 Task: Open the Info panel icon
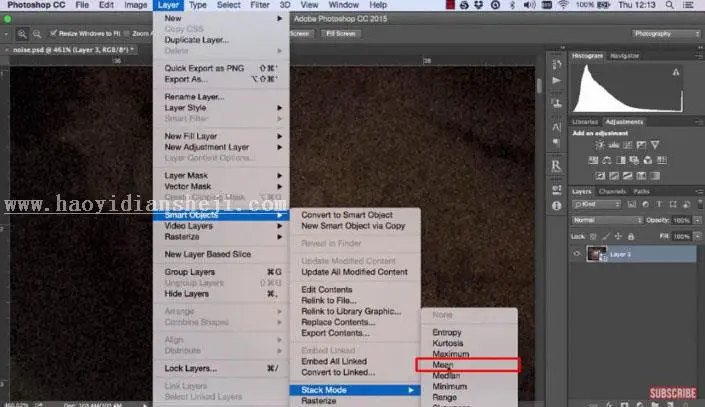pos(557,206)
